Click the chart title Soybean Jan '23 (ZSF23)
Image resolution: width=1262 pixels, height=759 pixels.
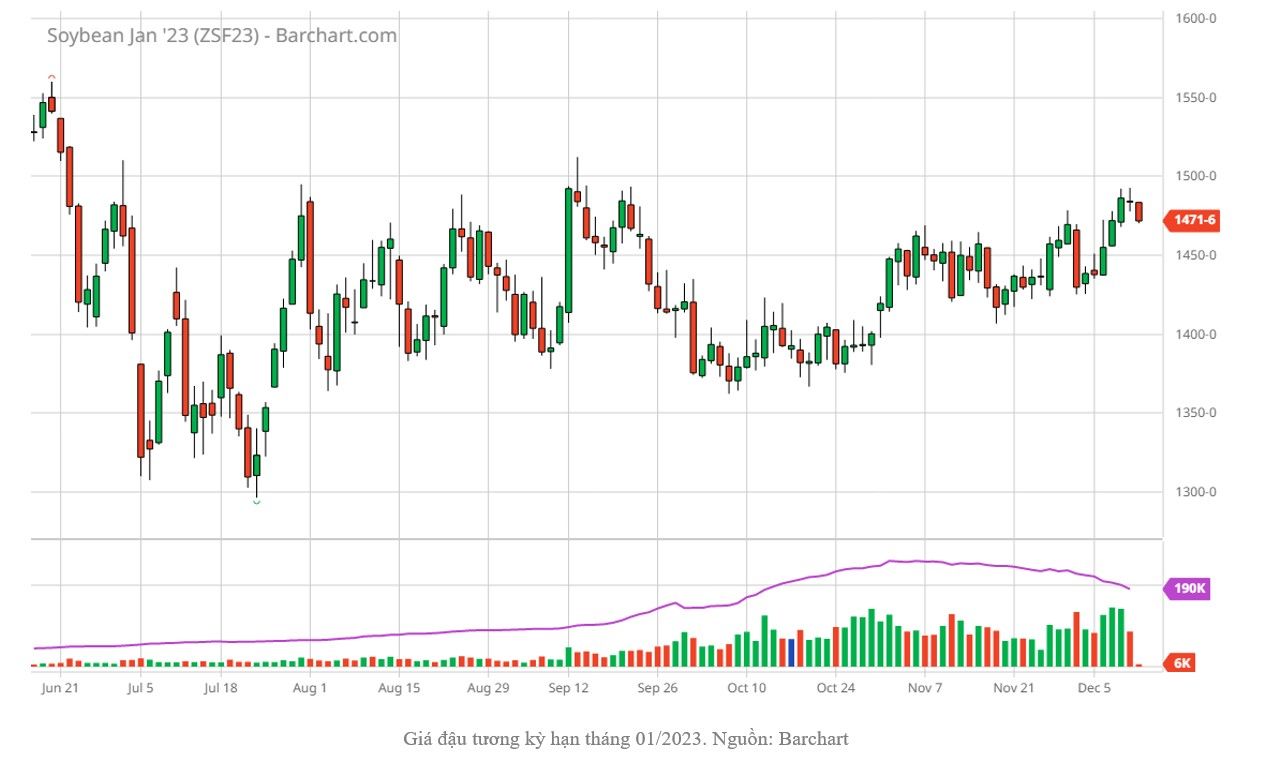[x=222, y=36]
